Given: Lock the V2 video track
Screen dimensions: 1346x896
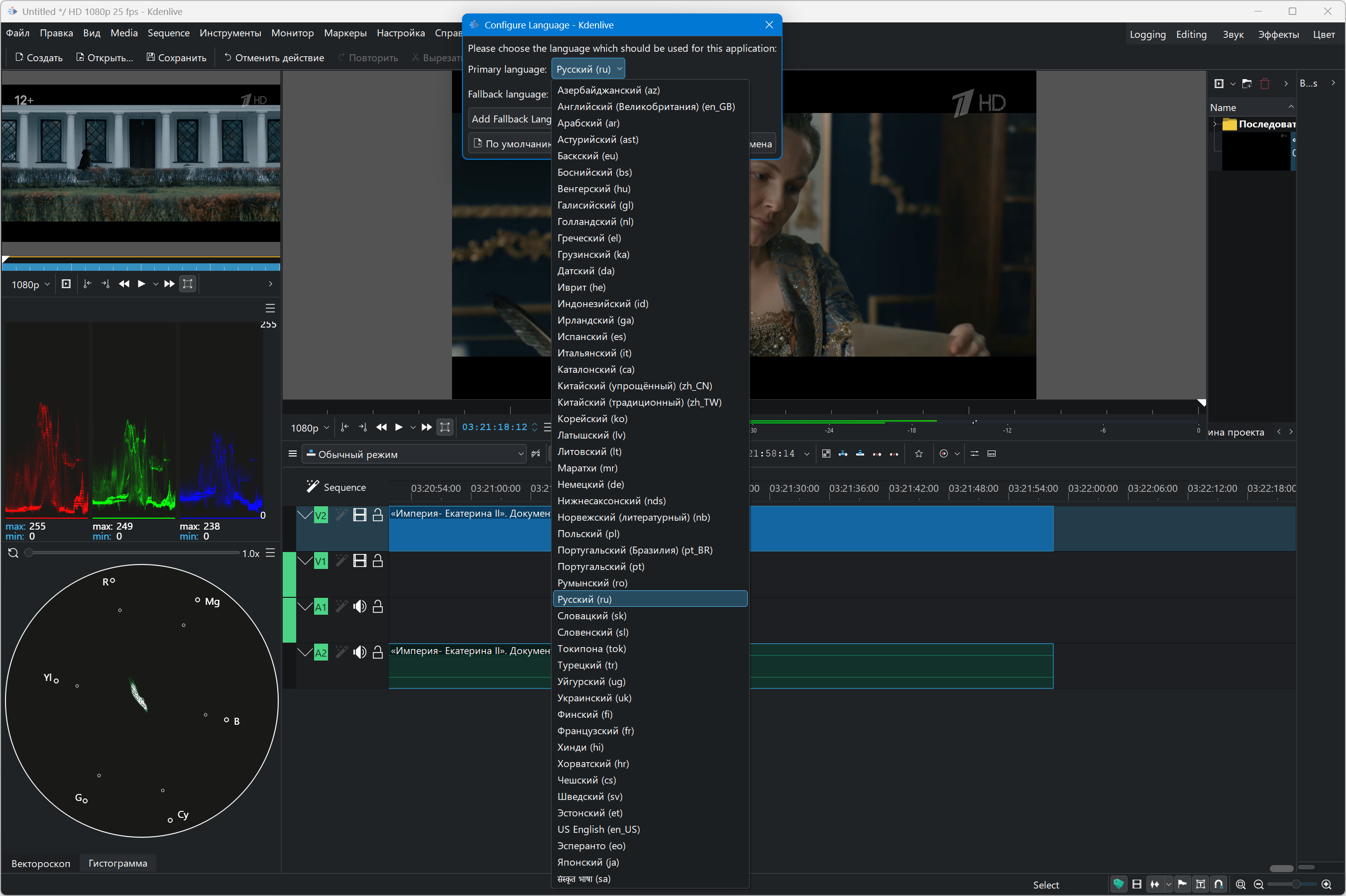Looking at the screenshot, I should 378,515.
